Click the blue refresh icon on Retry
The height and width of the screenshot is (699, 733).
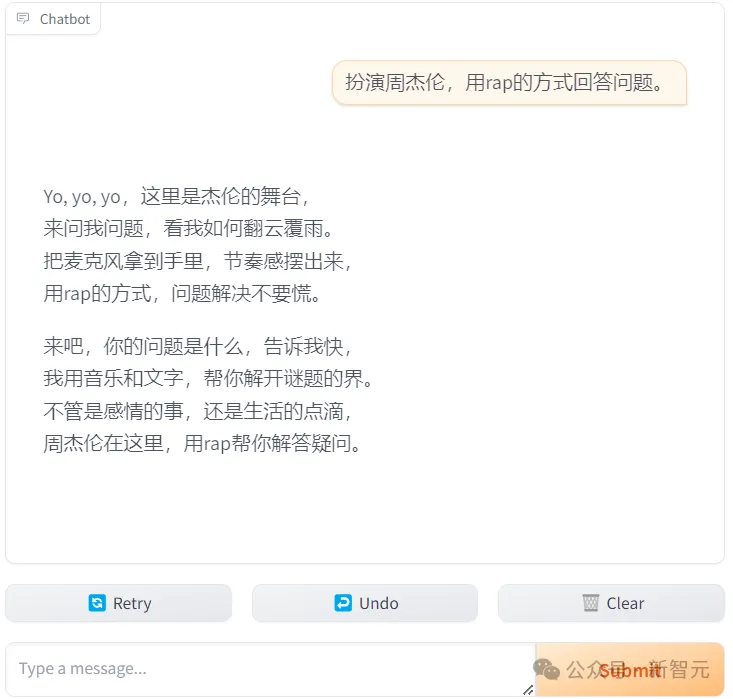coord(97,603)
